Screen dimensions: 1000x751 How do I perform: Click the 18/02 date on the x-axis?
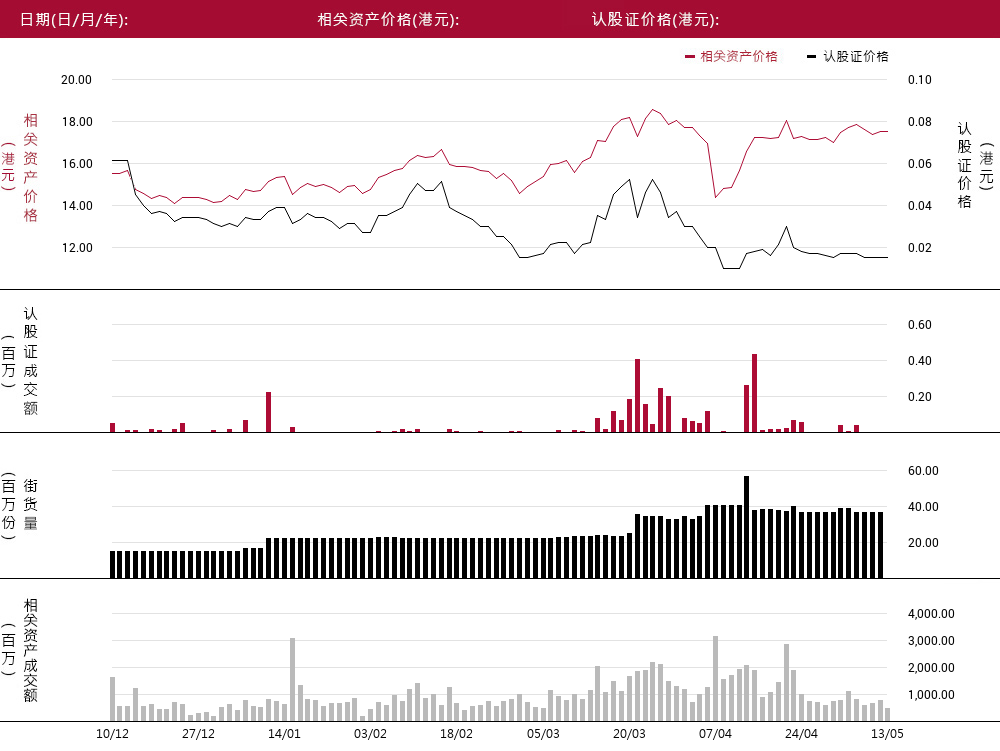click(457, 734)
